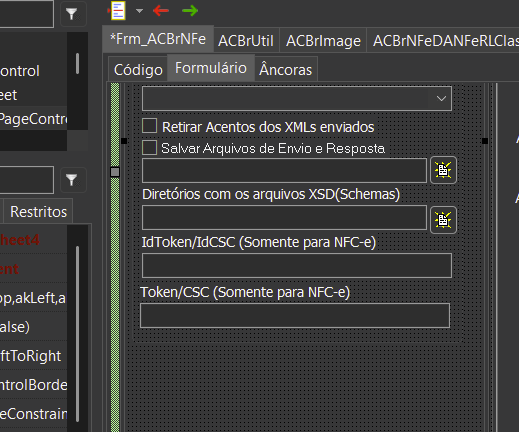
Task: Jump back with the red left arrow
Action: tap(161, 11)
